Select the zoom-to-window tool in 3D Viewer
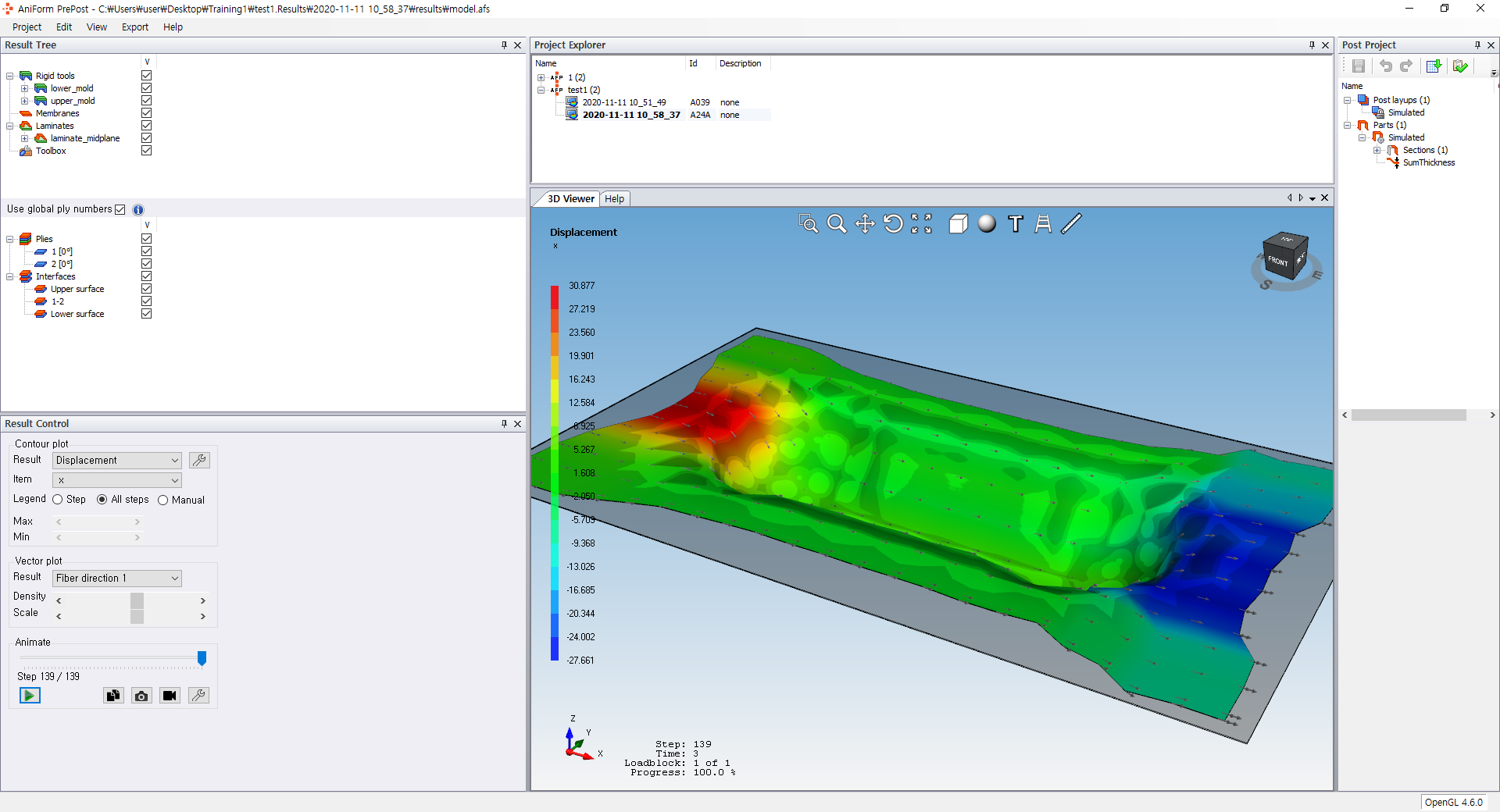The width and height of the screenshot is (1500, 812). [808, 224]
